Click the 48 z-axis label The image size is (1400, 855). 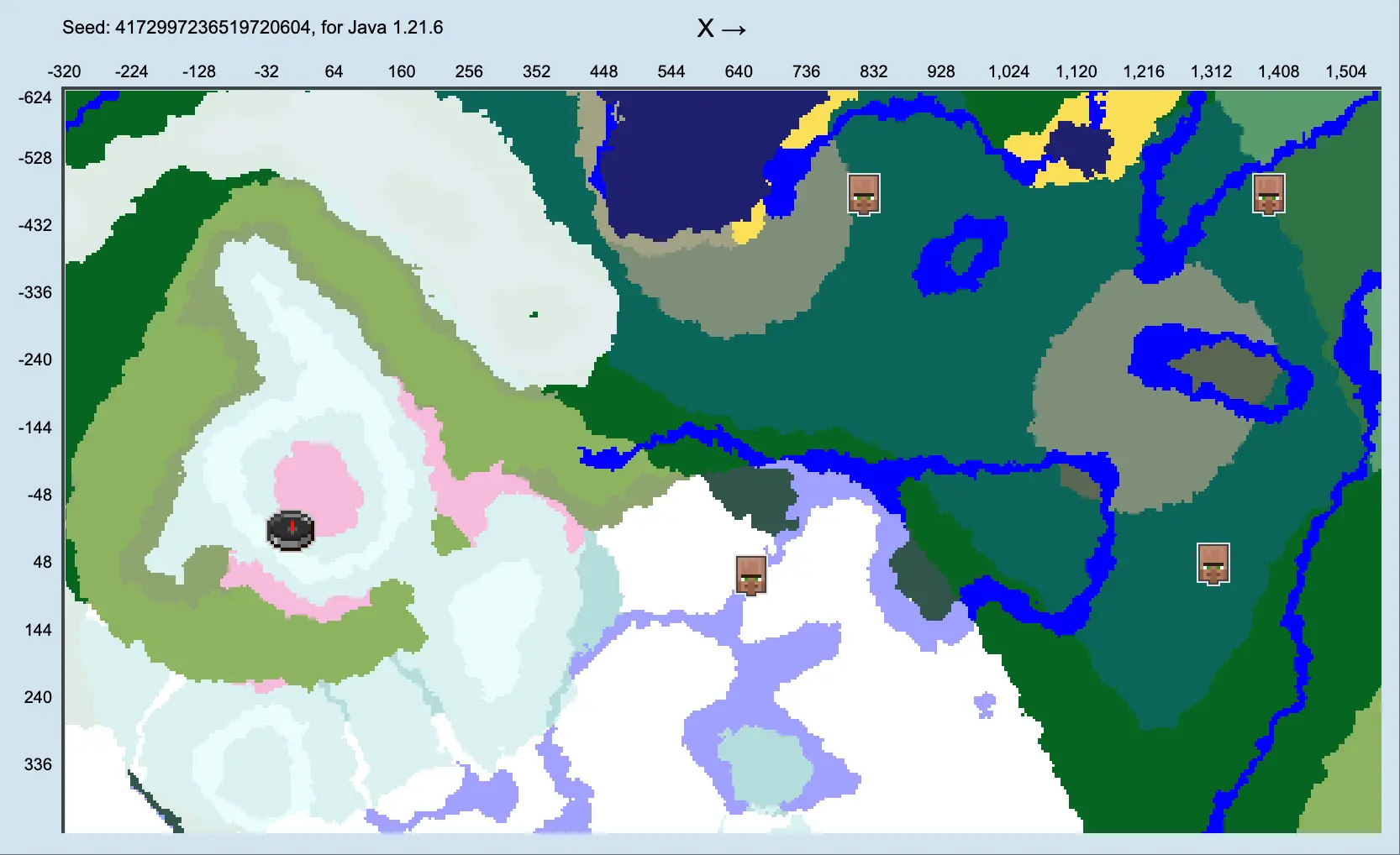point(43,562)
